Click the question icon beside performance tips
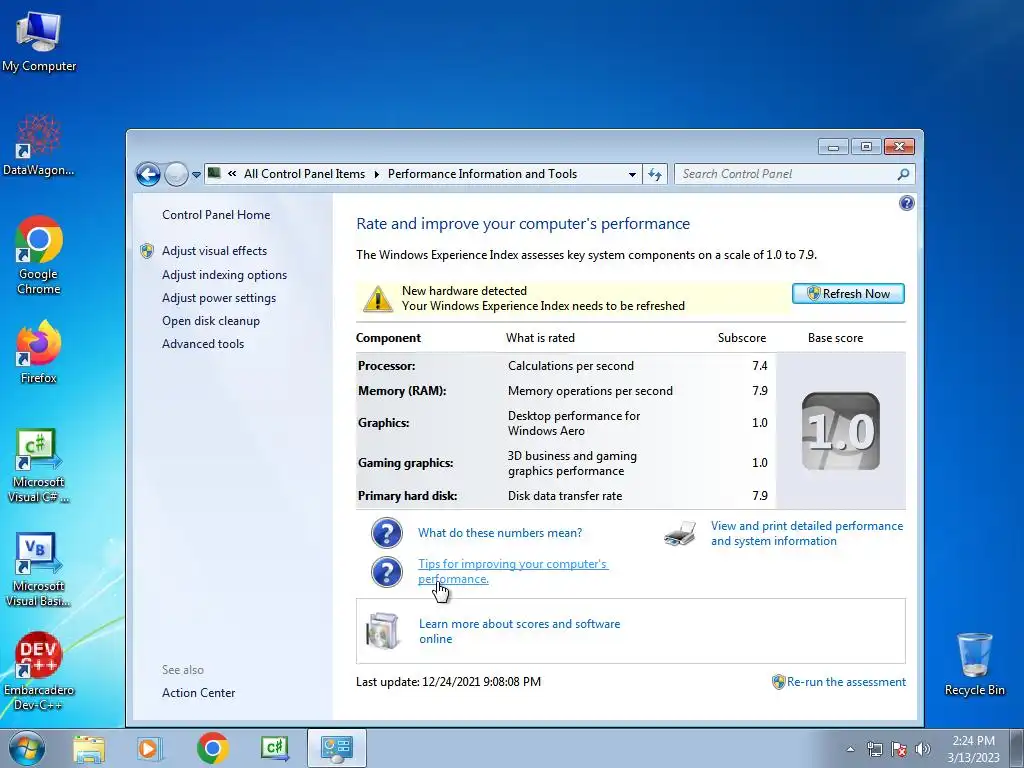Screen dimensions: 1024x768 (387, 572)
